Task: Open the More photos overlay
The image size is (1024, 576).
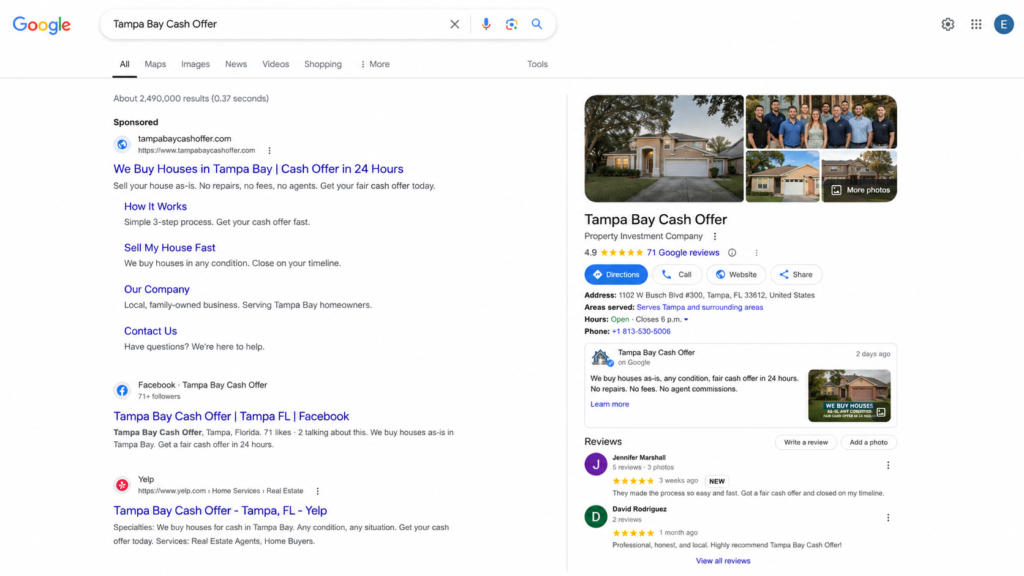Action: [x=859, y=190]
